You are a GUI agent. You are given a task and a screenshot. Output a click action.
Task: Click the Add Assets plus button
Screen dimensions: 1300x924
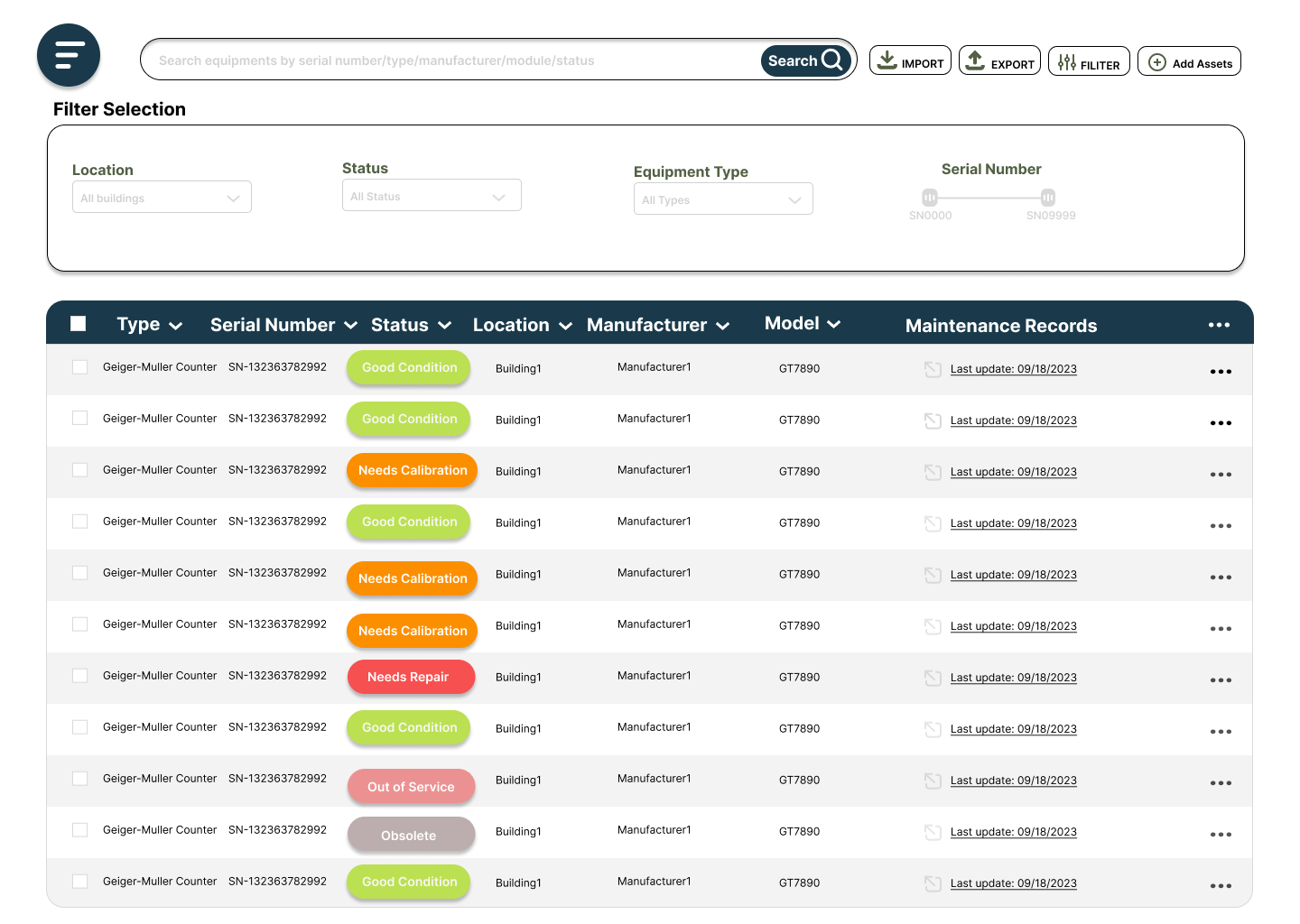pos(1189,61)
